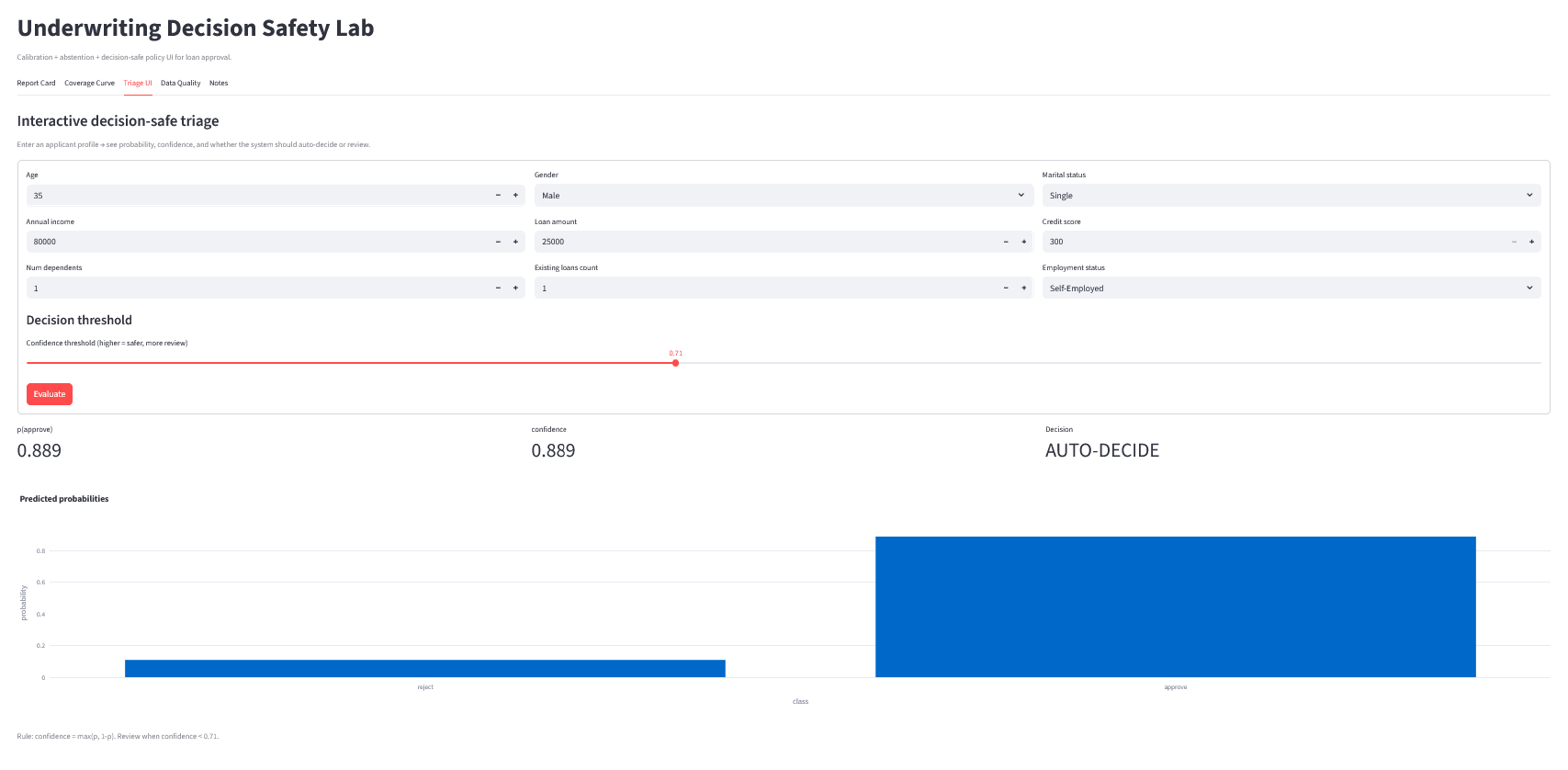Screen dimensions: 1568x770
Task: Raise Credit score with plus icon
Action: point(1531,242)
